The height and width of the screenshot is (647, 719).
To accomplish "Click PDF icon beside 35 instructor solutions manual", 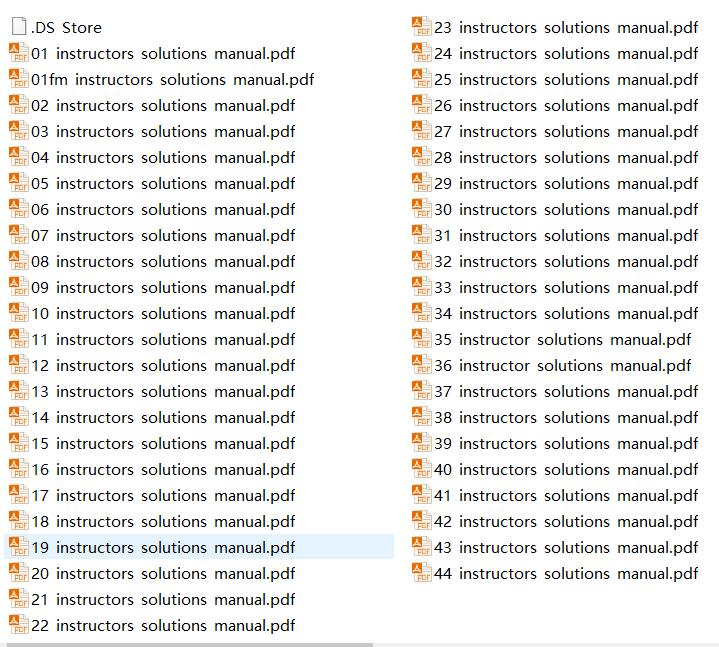I will 422,338.
